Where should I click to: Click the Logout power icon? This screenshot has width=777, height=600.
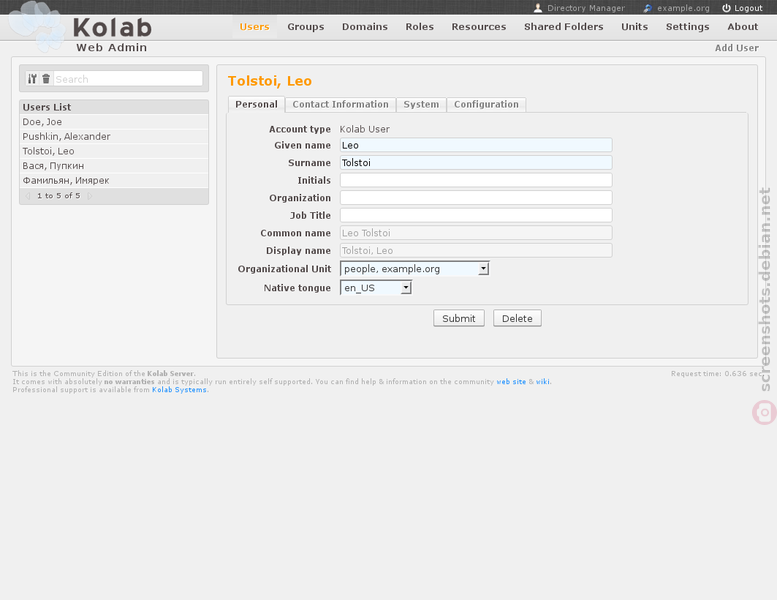(x=726, y=8)
